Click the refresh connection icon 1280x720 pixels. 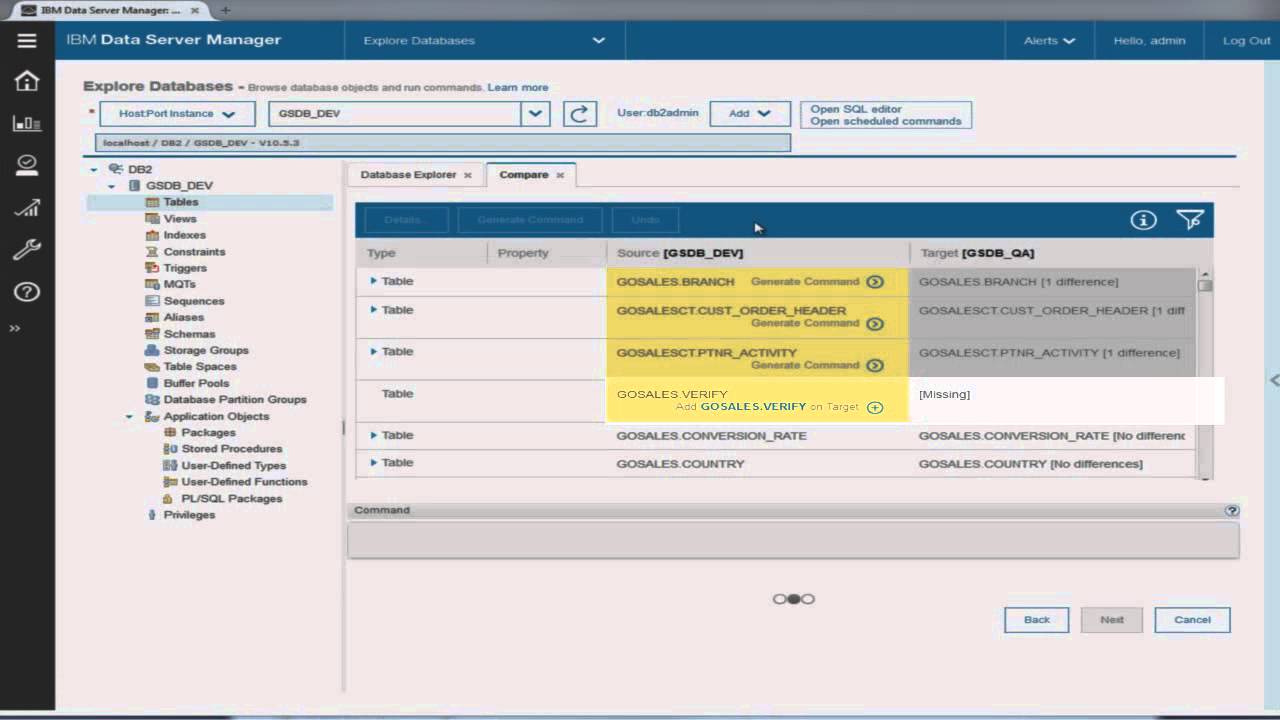(579, 113)
